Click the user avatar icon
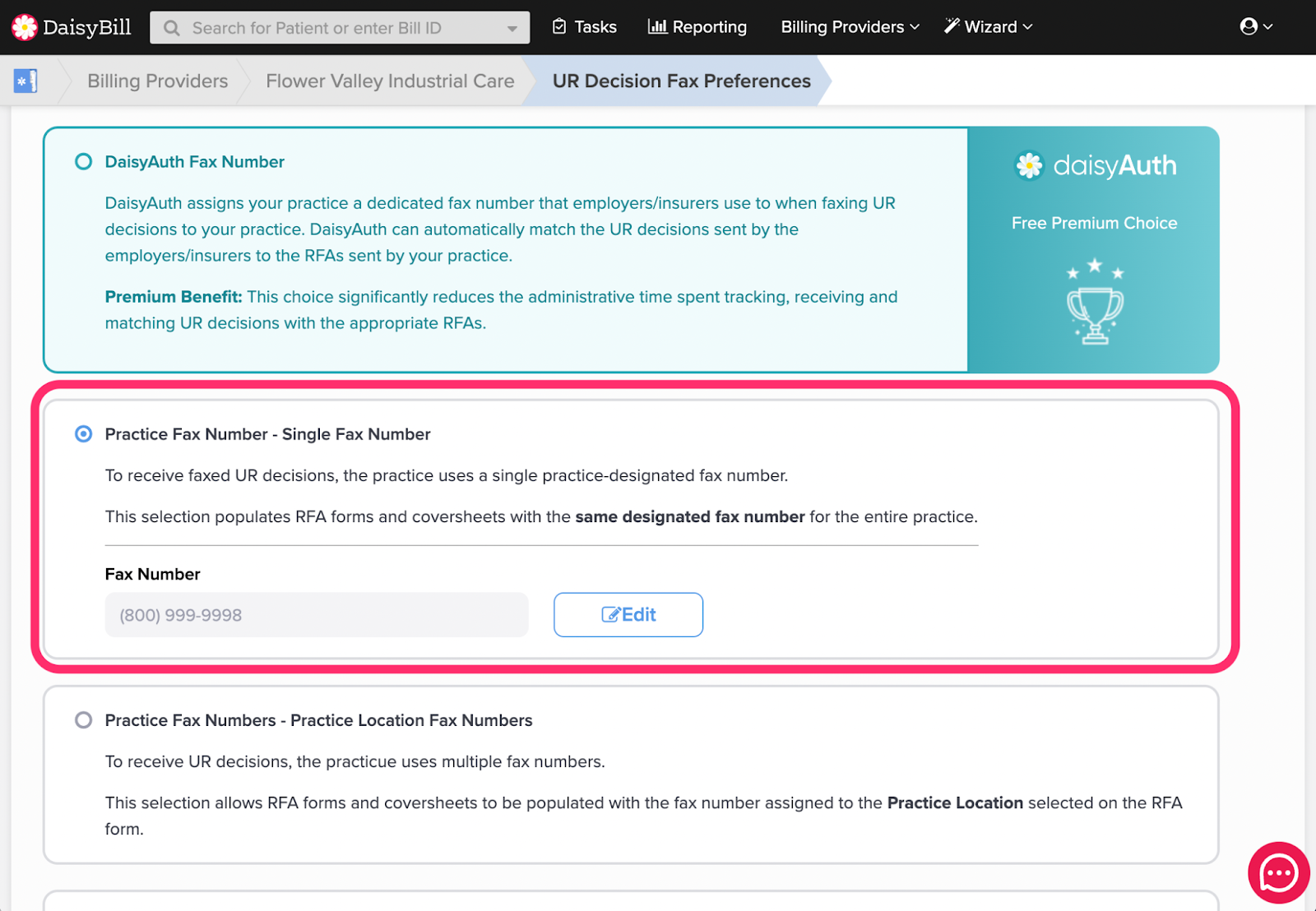The height and width of the screenshot is (911, 1316). (1249, 27)
